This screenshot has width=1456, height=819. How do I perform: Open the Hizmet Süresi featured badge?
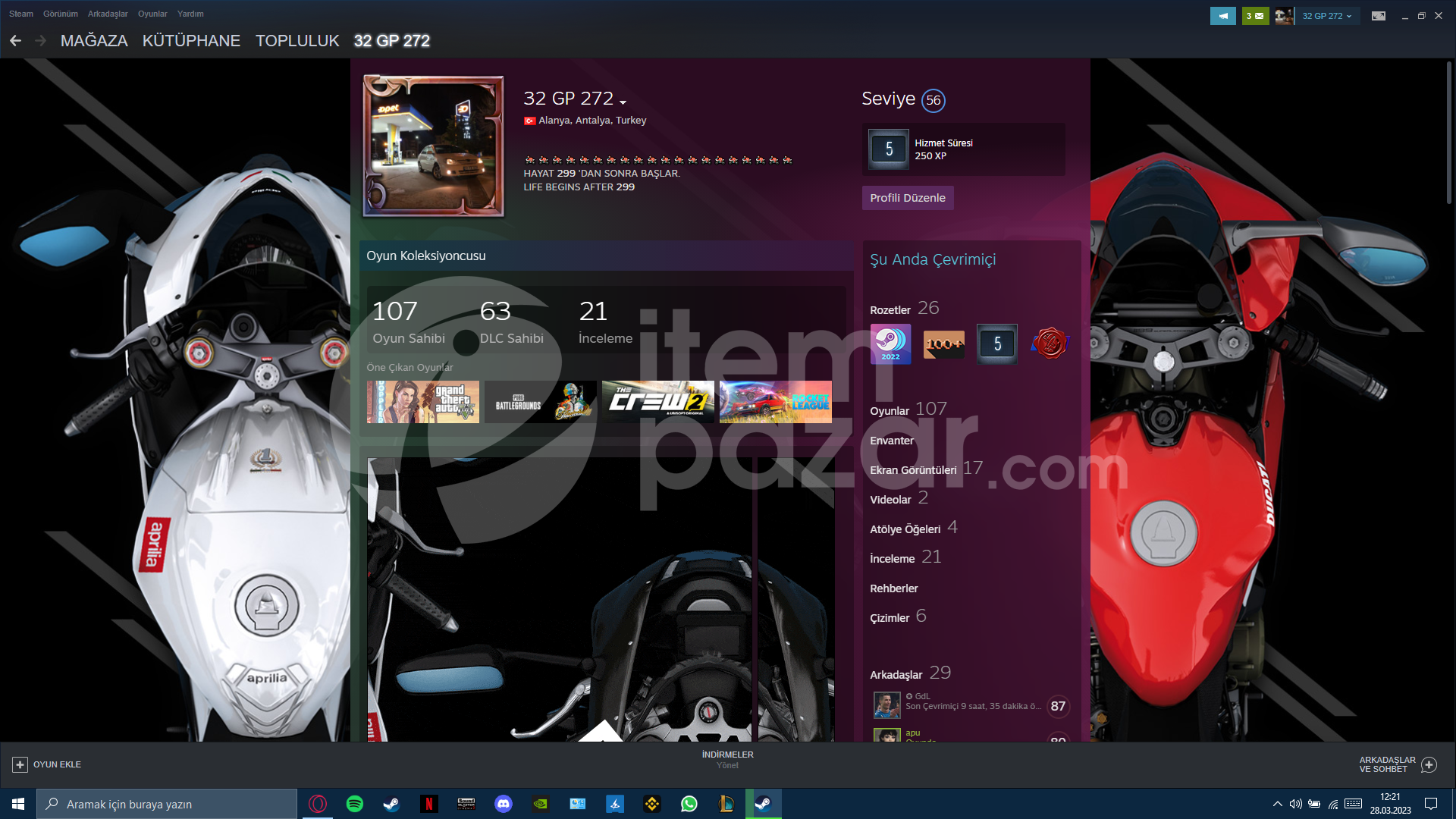coord(964,149)
